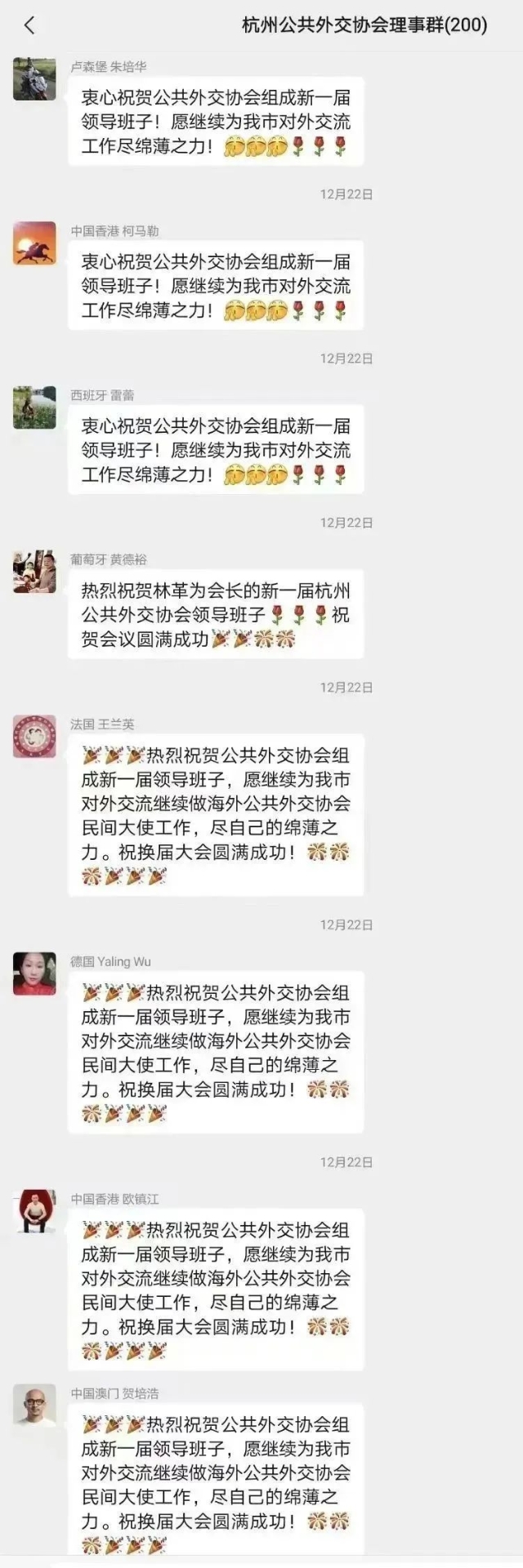Select the message bubble from 中国香港 欧镇江
Viewport: 523px width, 1568px height.
(216, 1290)
